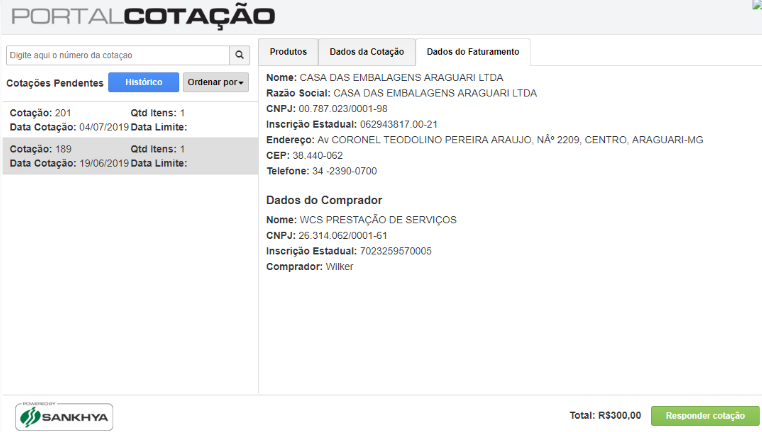Switch to the Produtos tab
This screenshot has width=762, height=432.
pos(288,52)
